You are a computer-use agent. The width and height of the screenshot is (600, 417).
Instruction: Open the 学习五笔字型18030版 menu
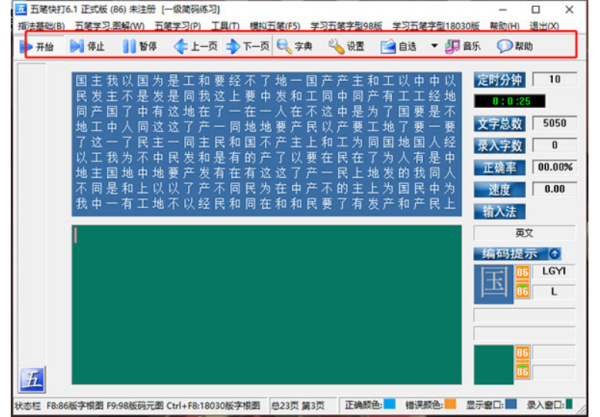click(x=436, y=26)
